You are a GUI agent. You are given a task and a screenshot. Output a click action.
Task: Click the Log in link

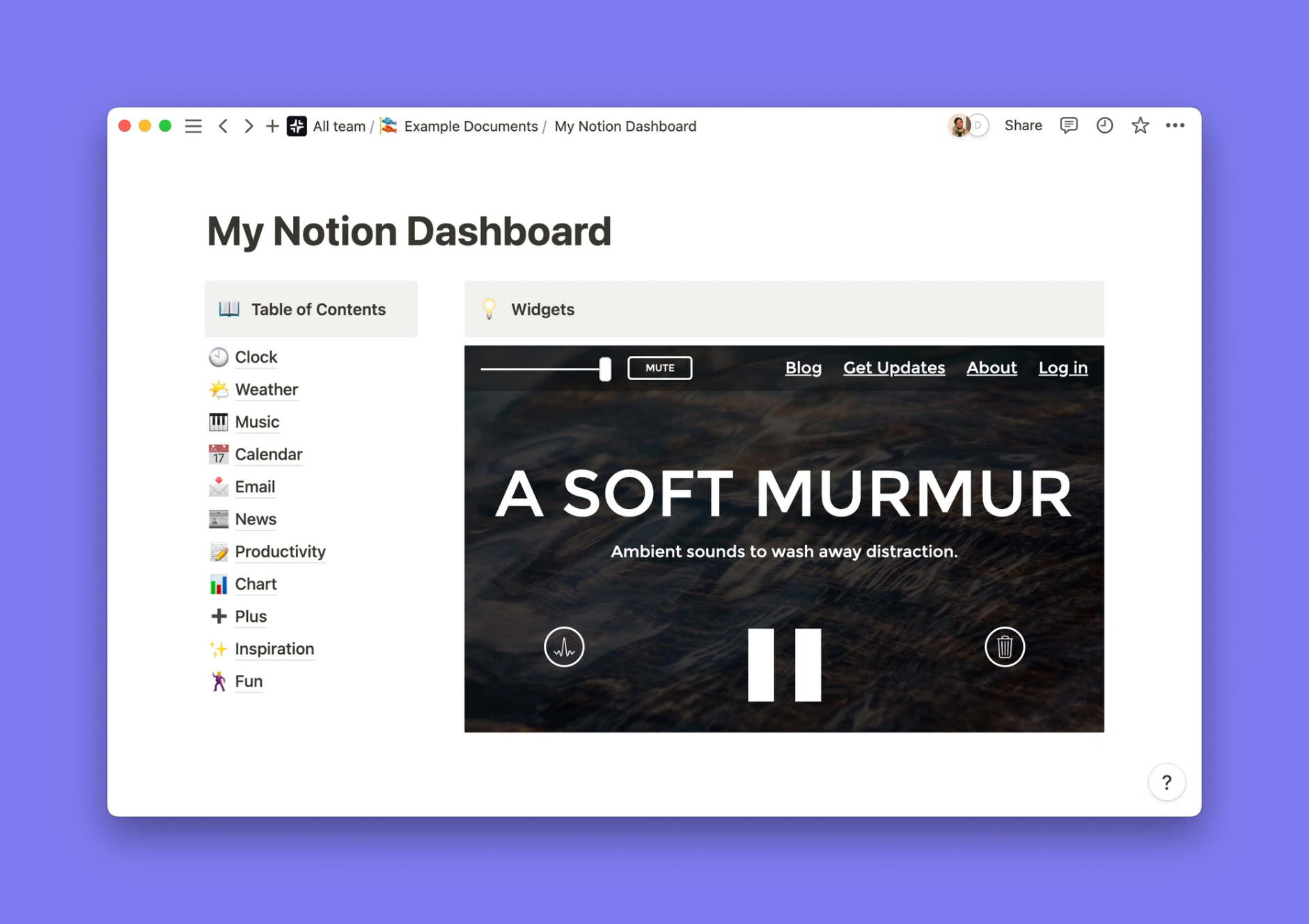pyautogui.click(x=1063, y=368)
